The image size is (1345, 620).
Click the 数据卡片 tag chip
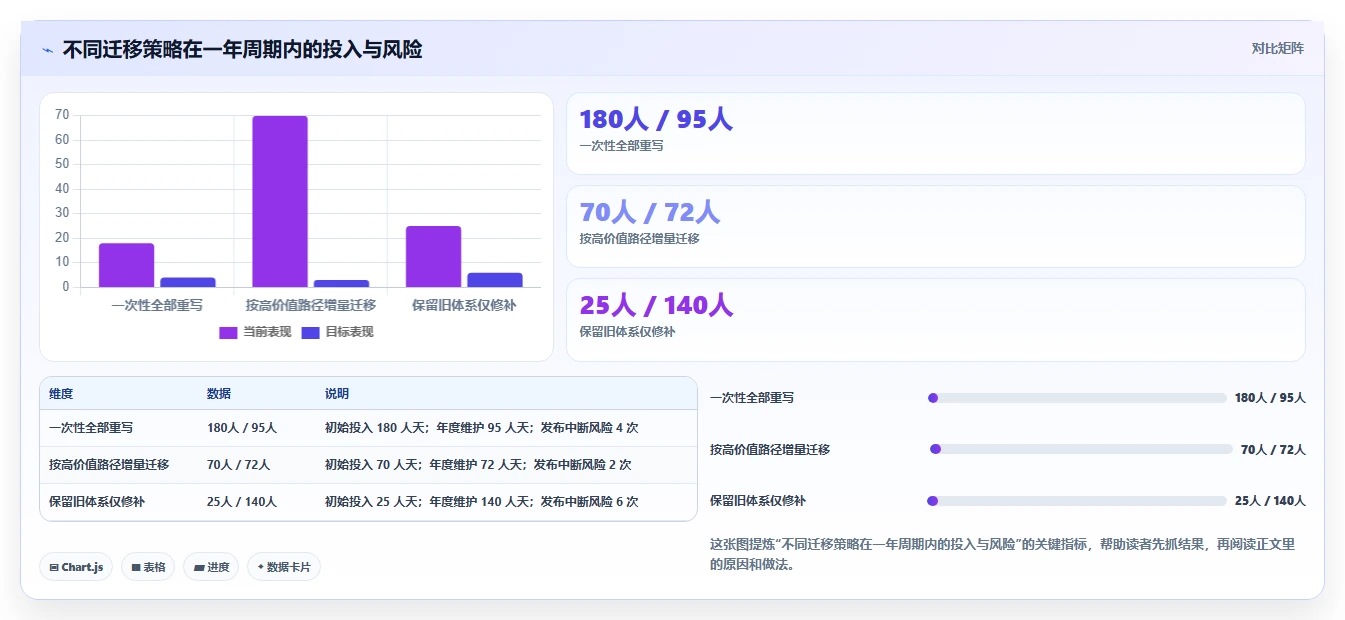[x=284, y=567]
